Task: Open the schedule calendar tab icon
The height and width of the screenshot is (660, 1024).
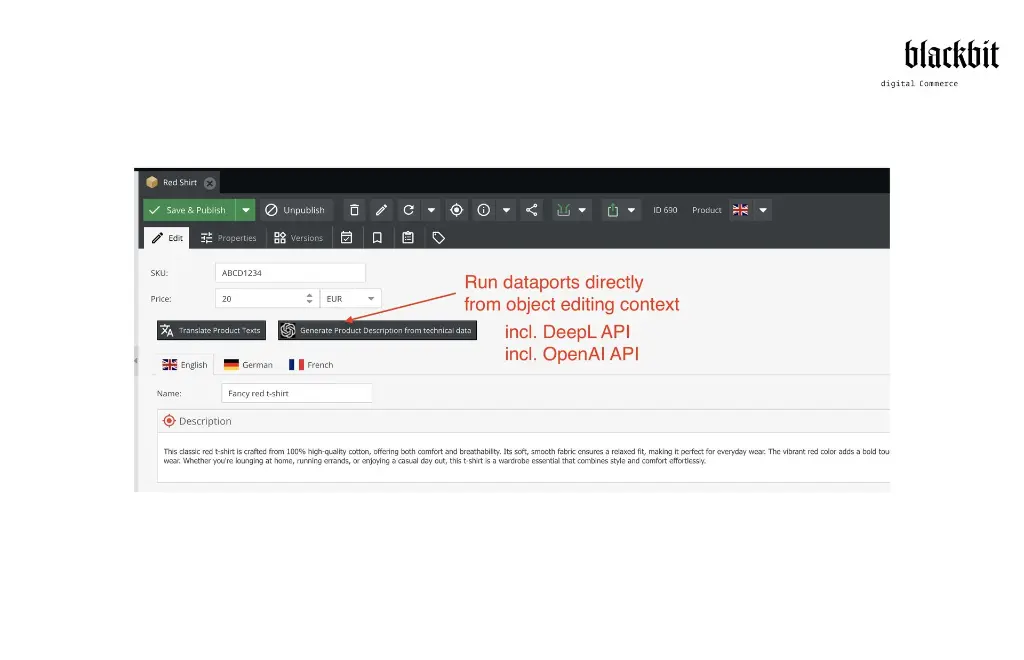Action: 347,238
